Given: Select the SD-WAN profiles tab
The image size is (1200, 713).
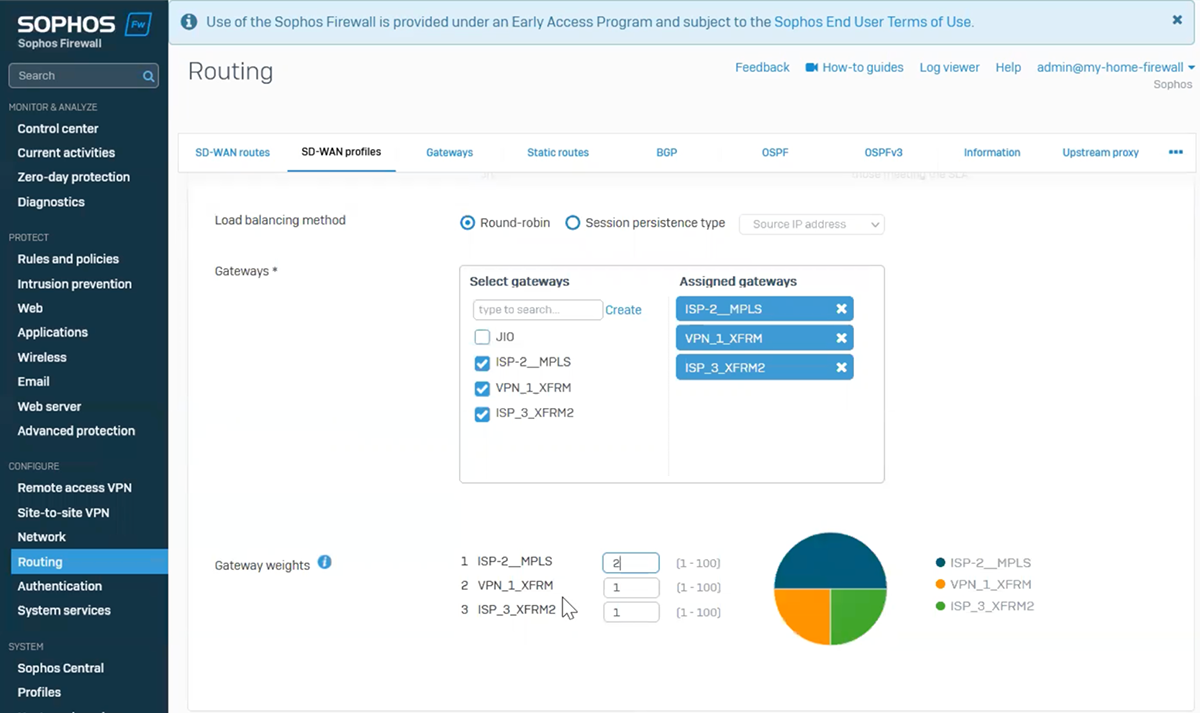Looking at the screenshot, I should (341, 152).
